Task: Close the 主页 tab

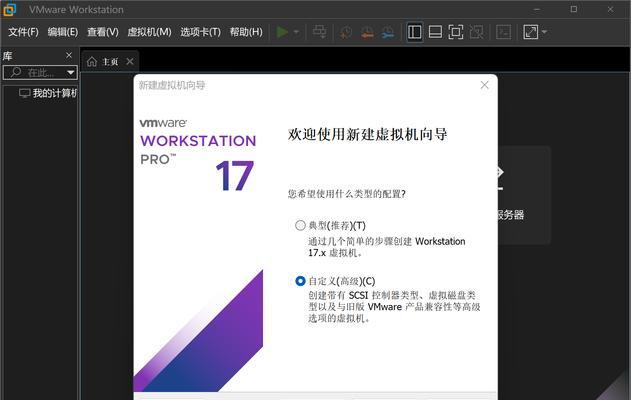Action: 130,62
